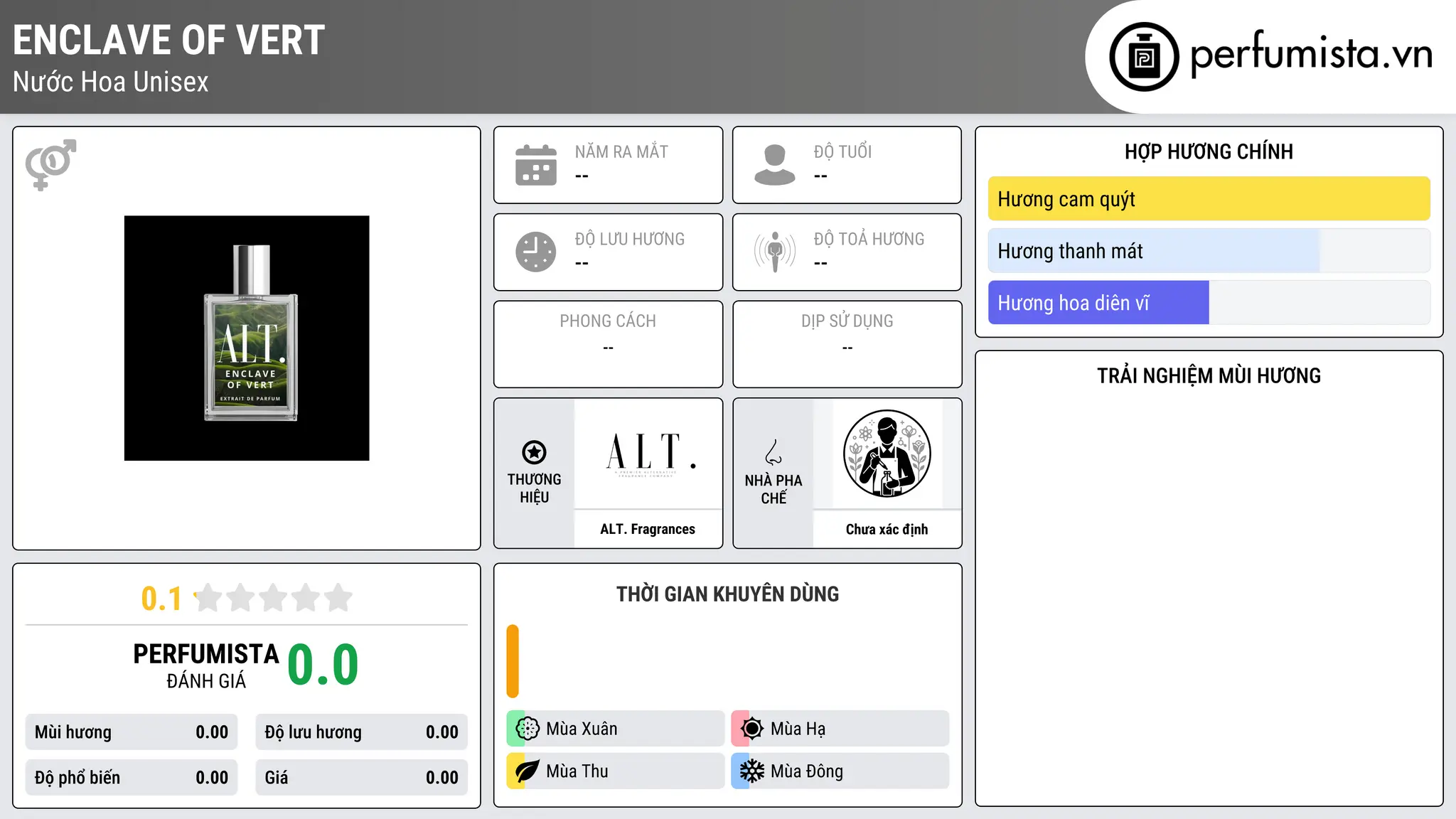Click the HỢP HƯƠNG CHÍNH heading
1456x819 pixels.
[1209, 151]
